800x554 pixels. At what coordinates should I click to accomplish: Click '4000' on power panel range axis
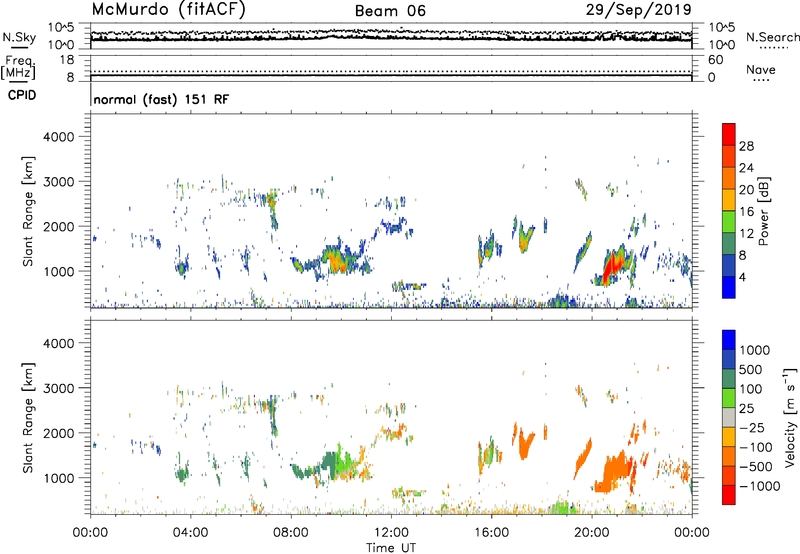pos(58,137)
